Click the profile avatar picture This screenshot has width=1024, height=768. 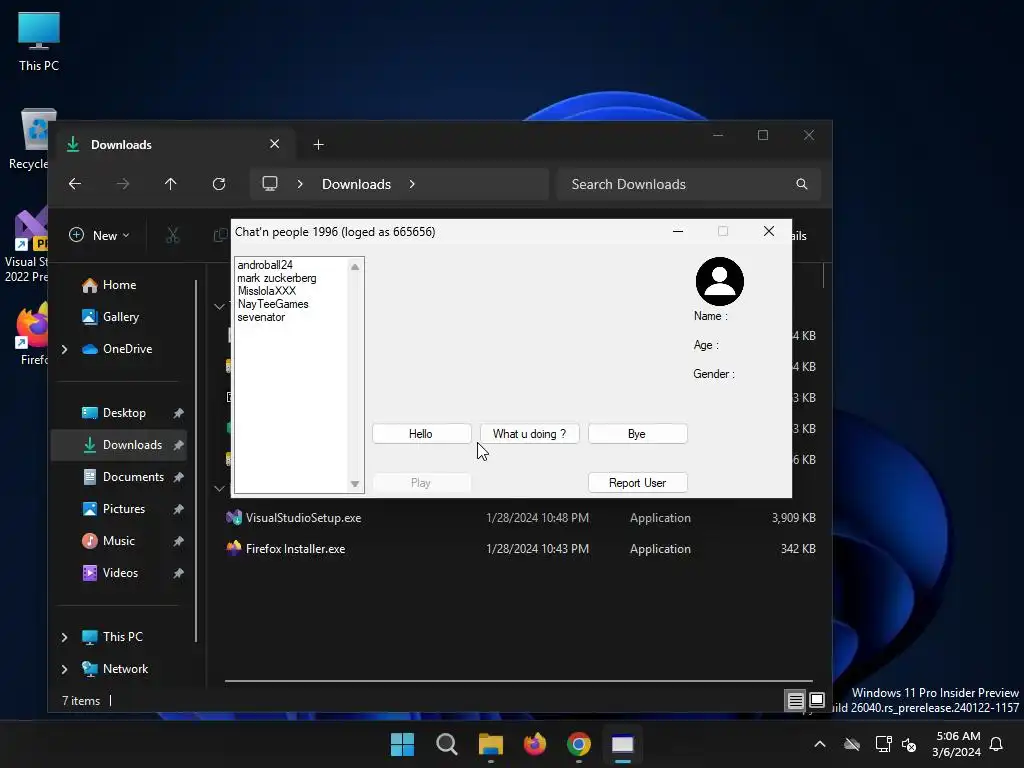720,281
